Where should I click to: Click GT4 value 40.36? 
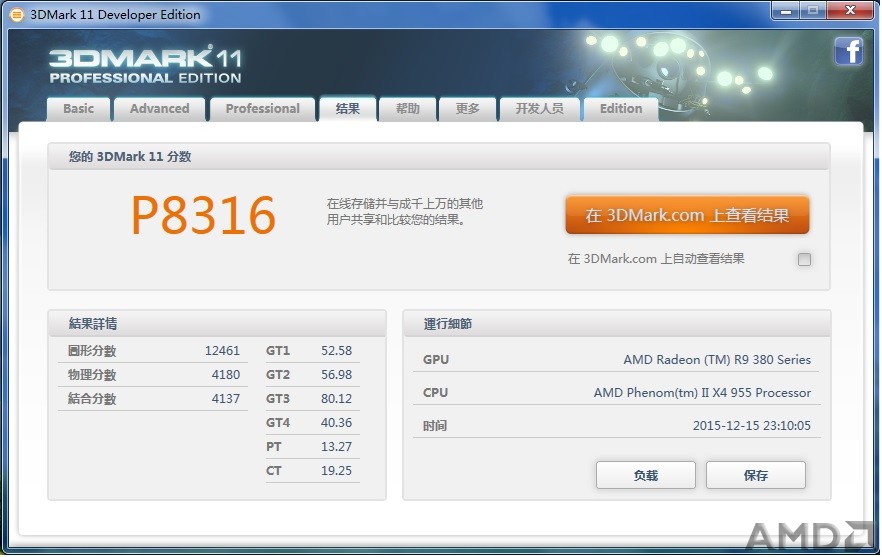336,423
